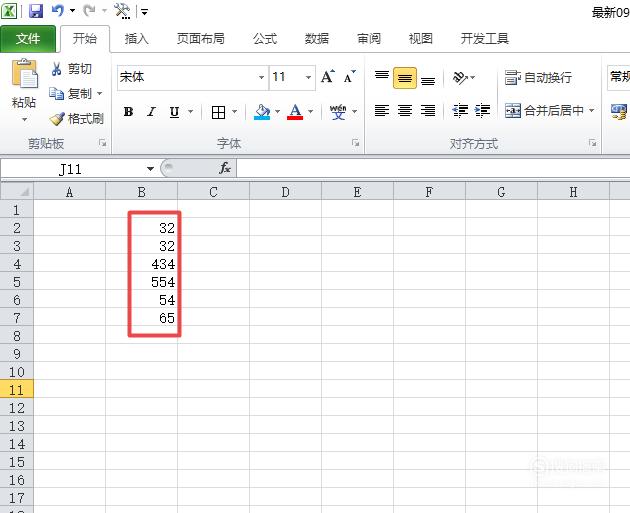Viewport: 630px width, 513px height.
Task: Toggle align text left
Action: [382, 110]
